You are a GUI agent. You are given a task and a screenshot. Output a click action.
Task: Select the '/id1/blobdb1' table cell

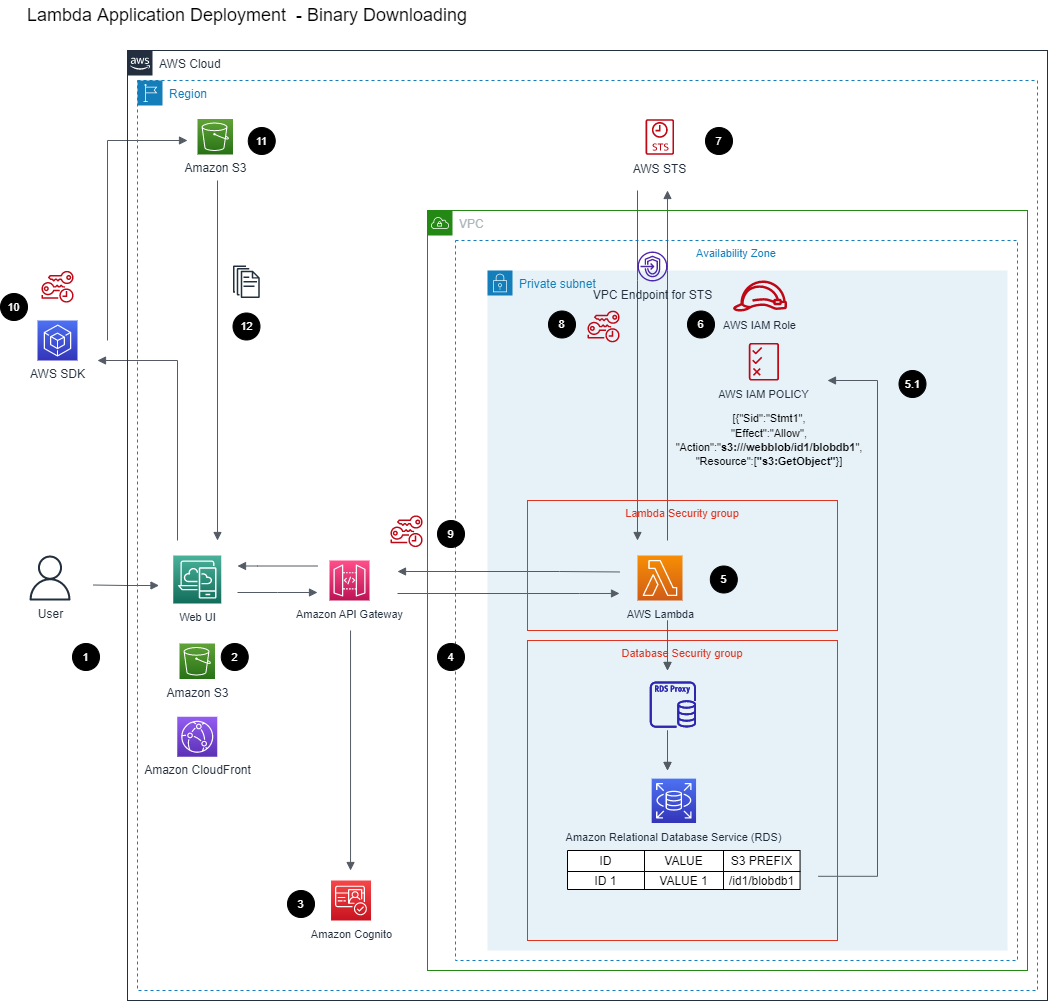(x=762, y=881)
